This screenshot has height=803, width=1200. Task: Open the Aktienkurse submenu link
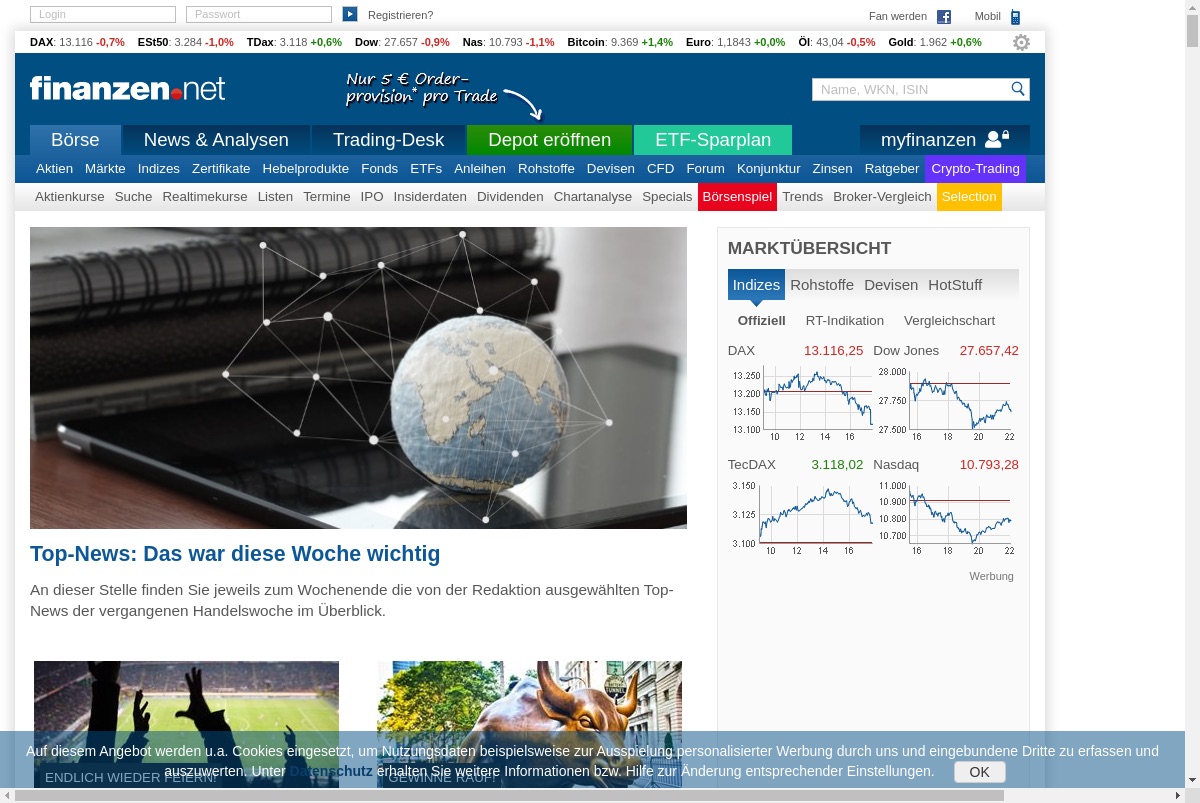tap(70, 197)
